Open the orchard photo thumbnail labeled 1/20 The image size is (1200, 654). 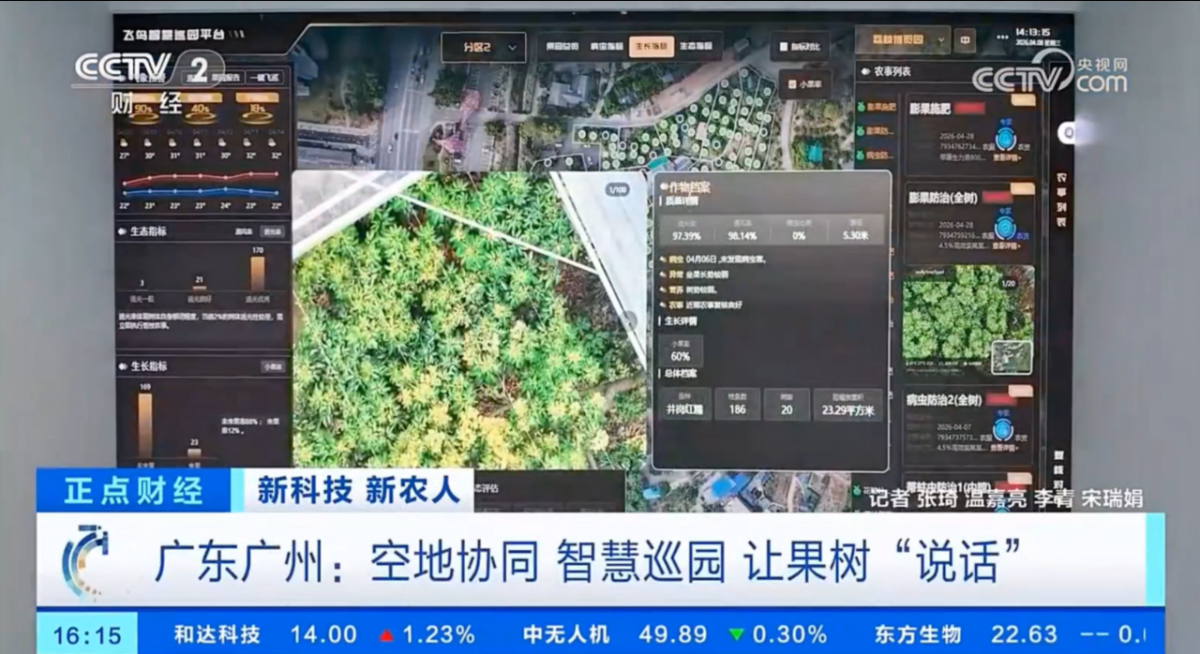968,321
